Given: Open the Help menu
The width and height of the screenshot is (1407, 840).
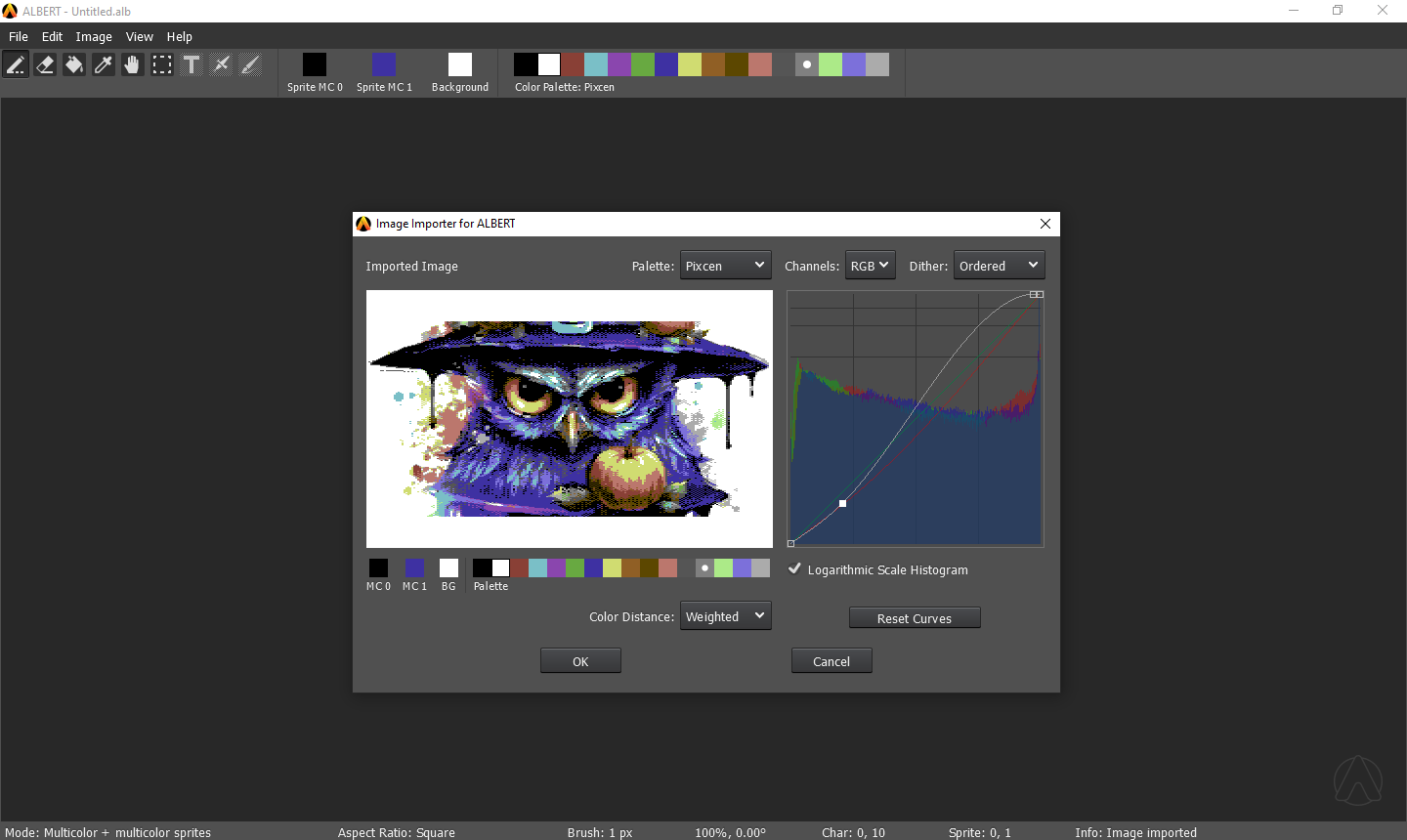Looking at the screenshot, I should pos(180,36).
